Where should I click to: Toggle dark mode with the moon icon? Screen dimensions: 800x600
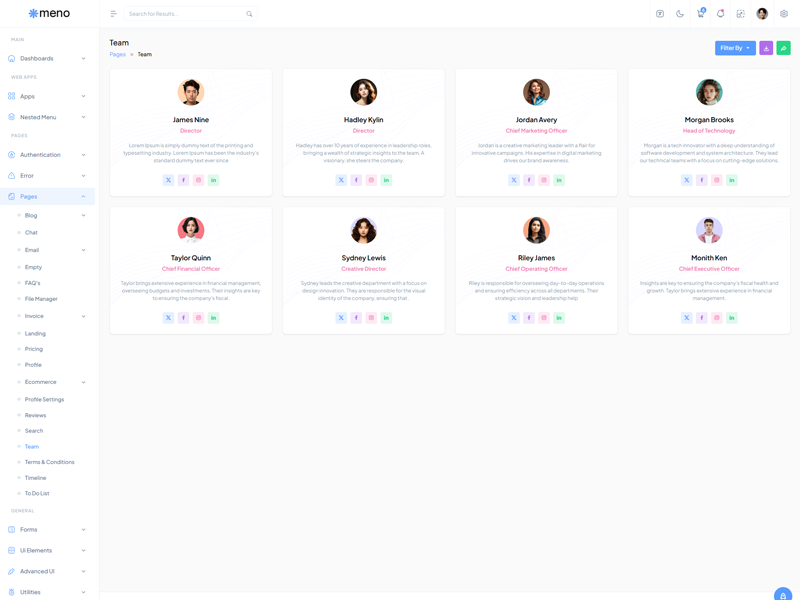pyautogui.click(x=680, y=14)
